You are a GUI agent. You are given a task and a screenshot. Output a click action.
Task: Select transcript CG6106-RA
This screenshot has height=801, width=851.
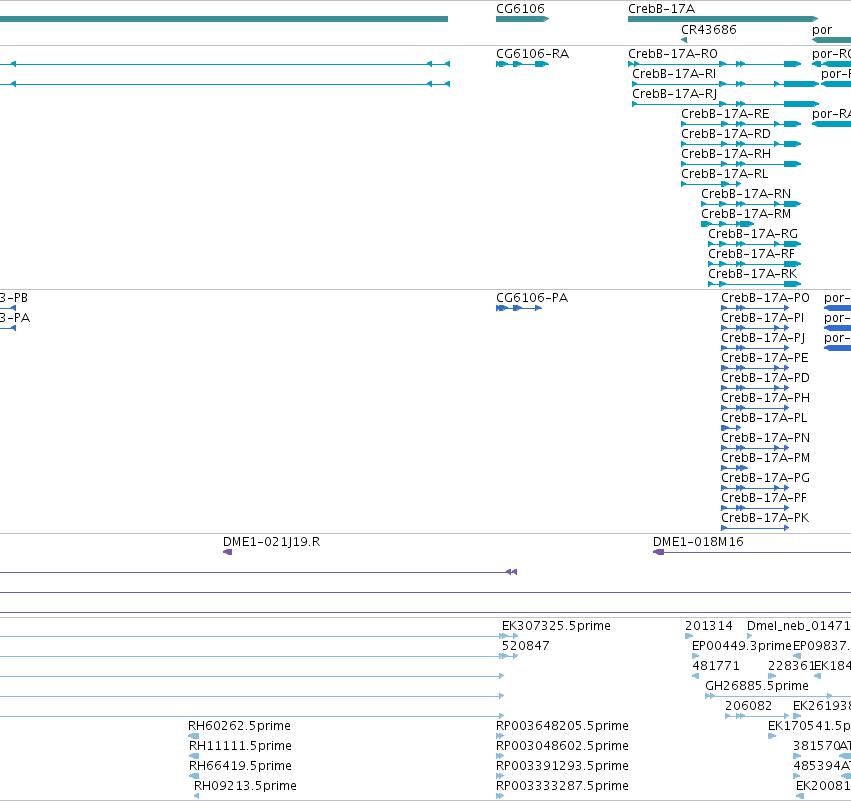(532, 54)
